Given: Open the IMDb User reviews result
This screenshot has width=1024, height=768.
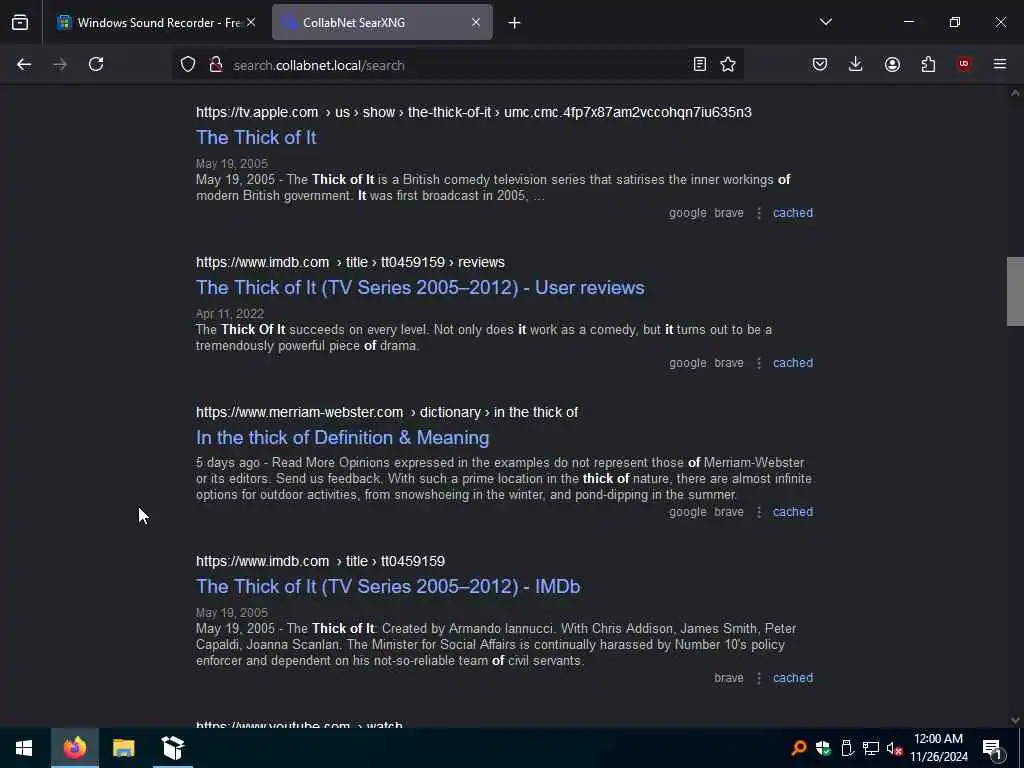Looking at the screenshot, I should click(420, 288).
